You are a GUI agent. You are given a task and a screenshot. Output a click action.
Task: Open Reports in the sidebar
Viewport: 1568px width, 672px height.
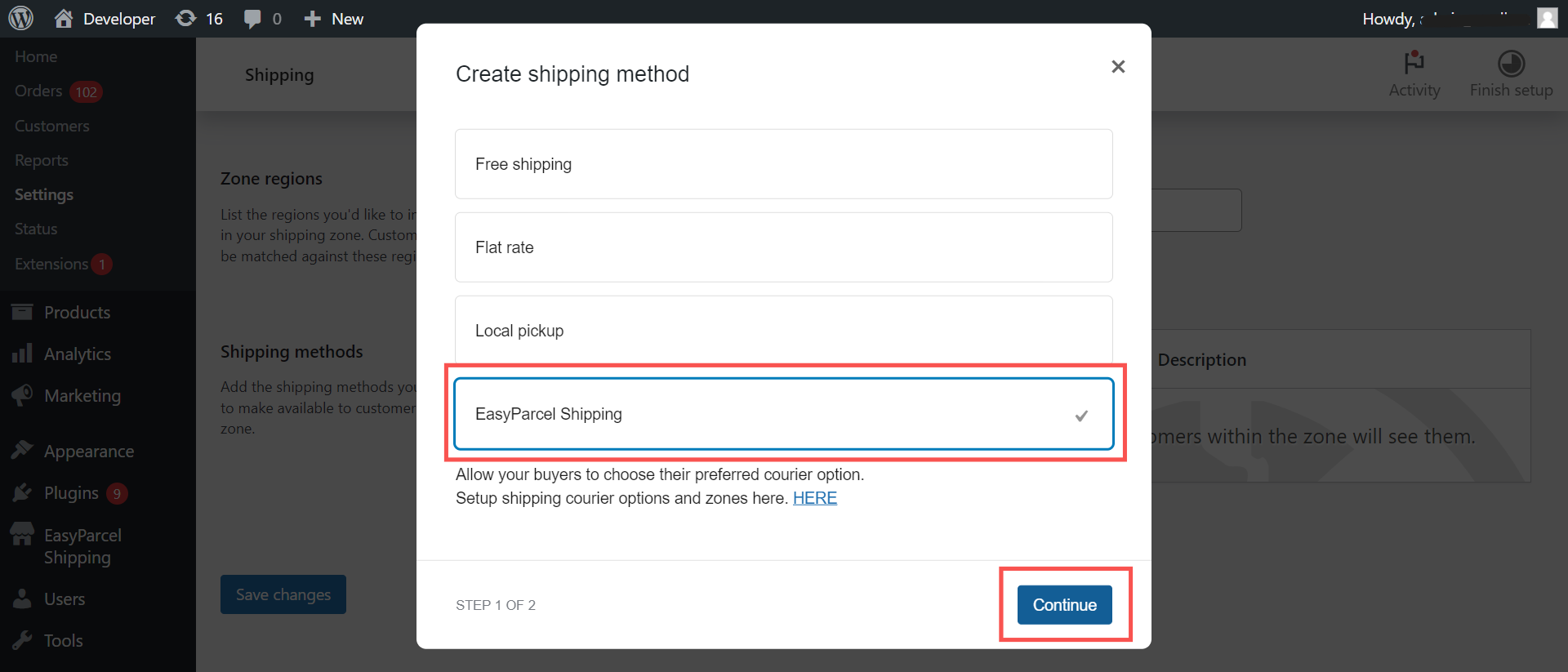[x=42, y=160]
